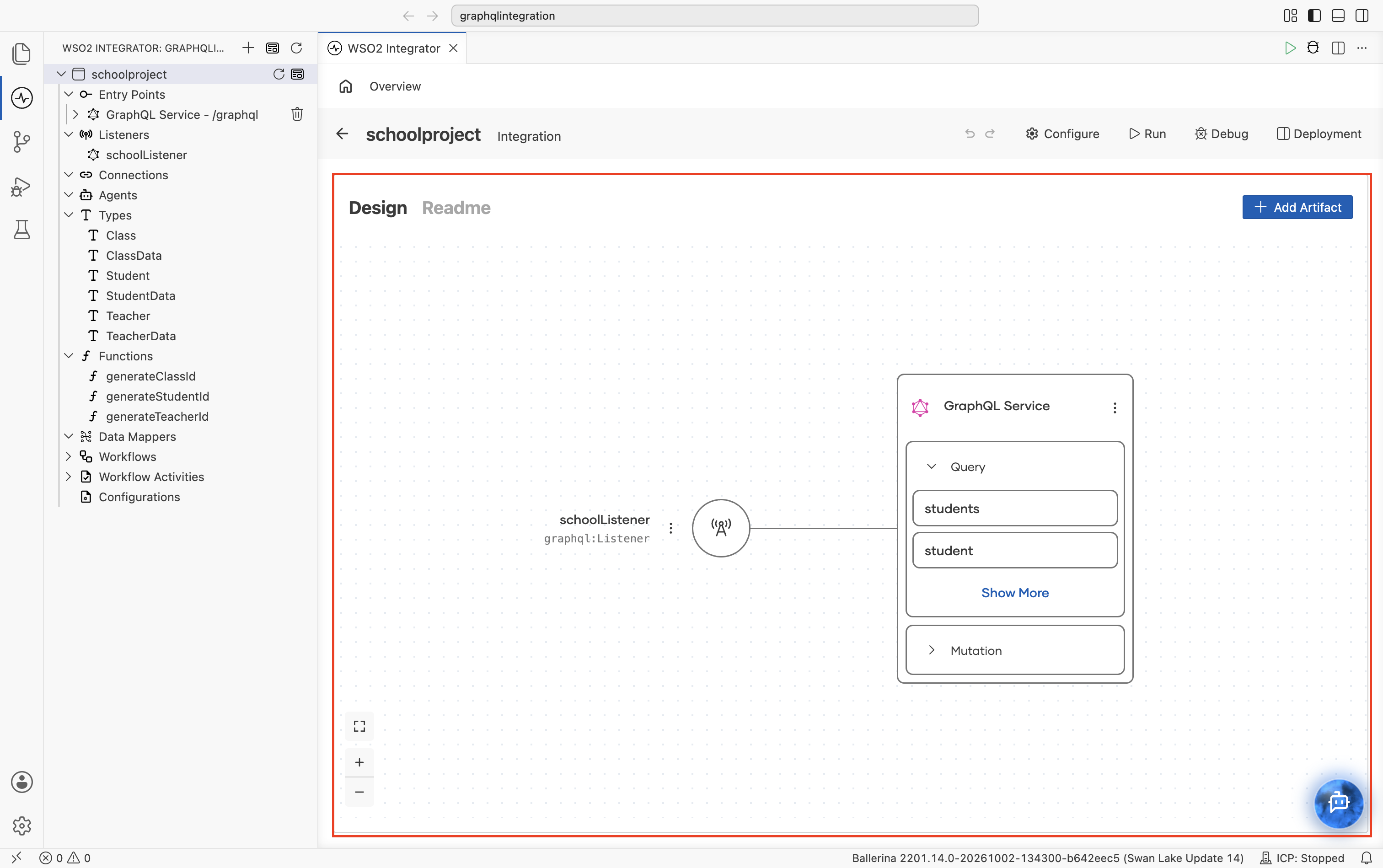
Task: Zoom out with the minus canvas control
Action: [x=359, y=792]
